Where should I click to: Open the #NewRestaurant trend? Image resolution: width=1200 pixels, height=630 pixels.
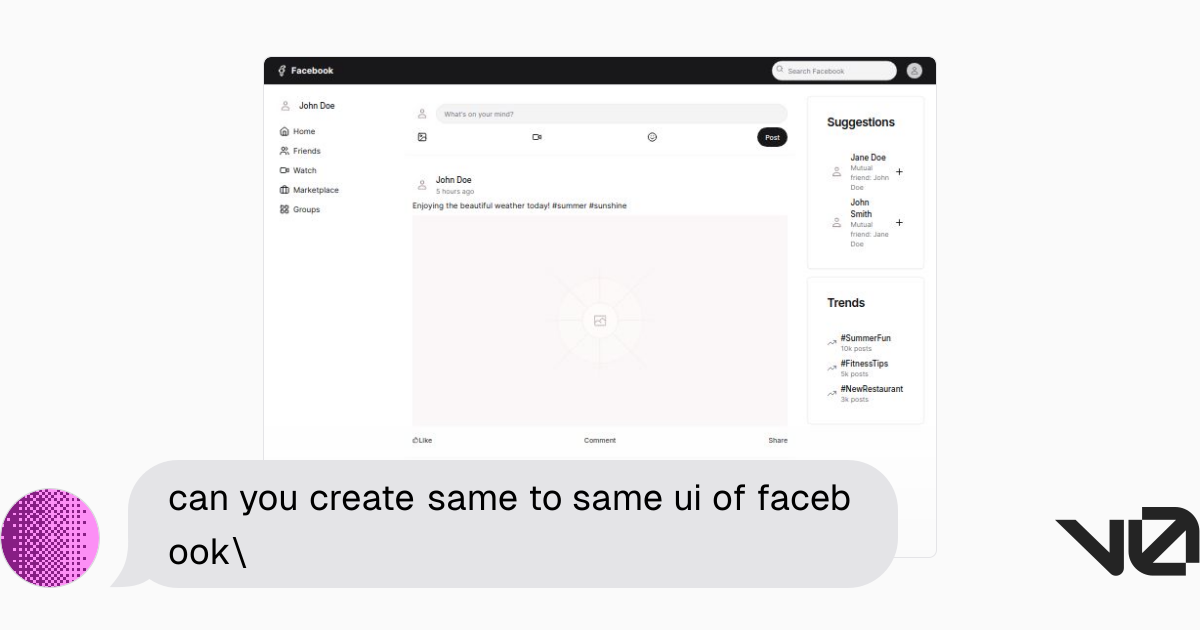tap(872, 389)
